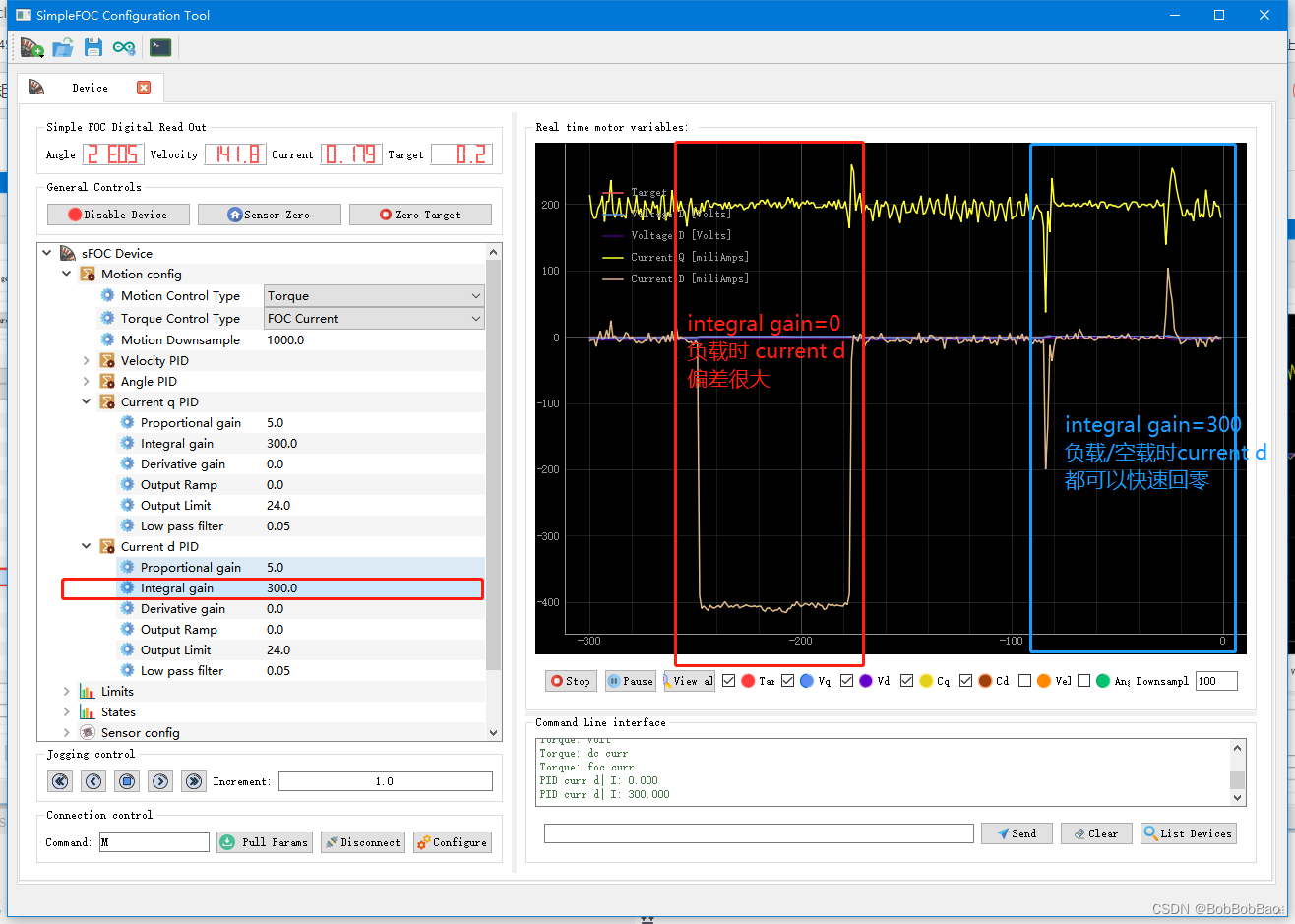Click the Sensor config icon
The width and height of the screenshot is (1295, 924).
88,732
